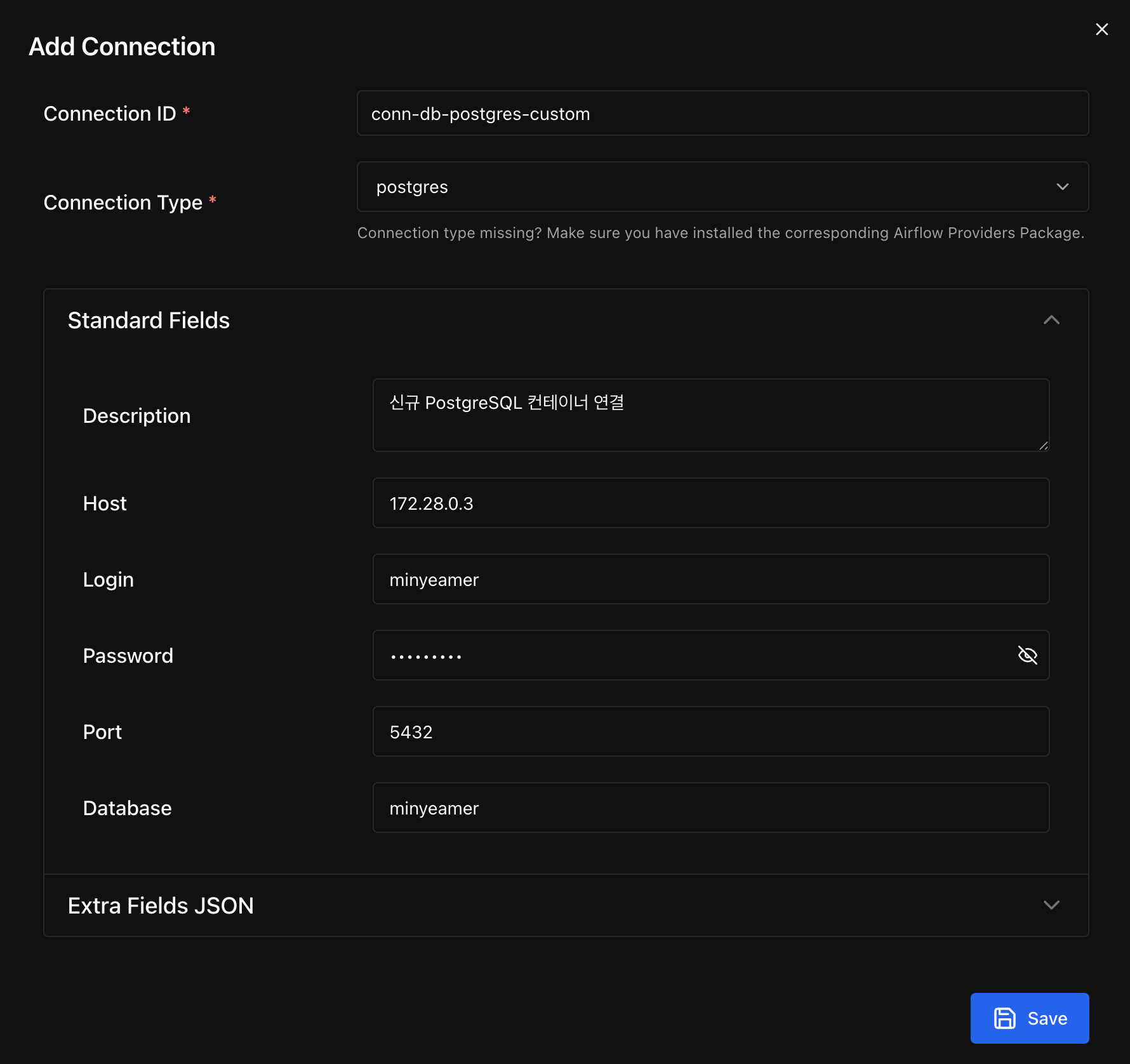Focus the Description text area
1130x1064 pixels.
click(710, 415)
